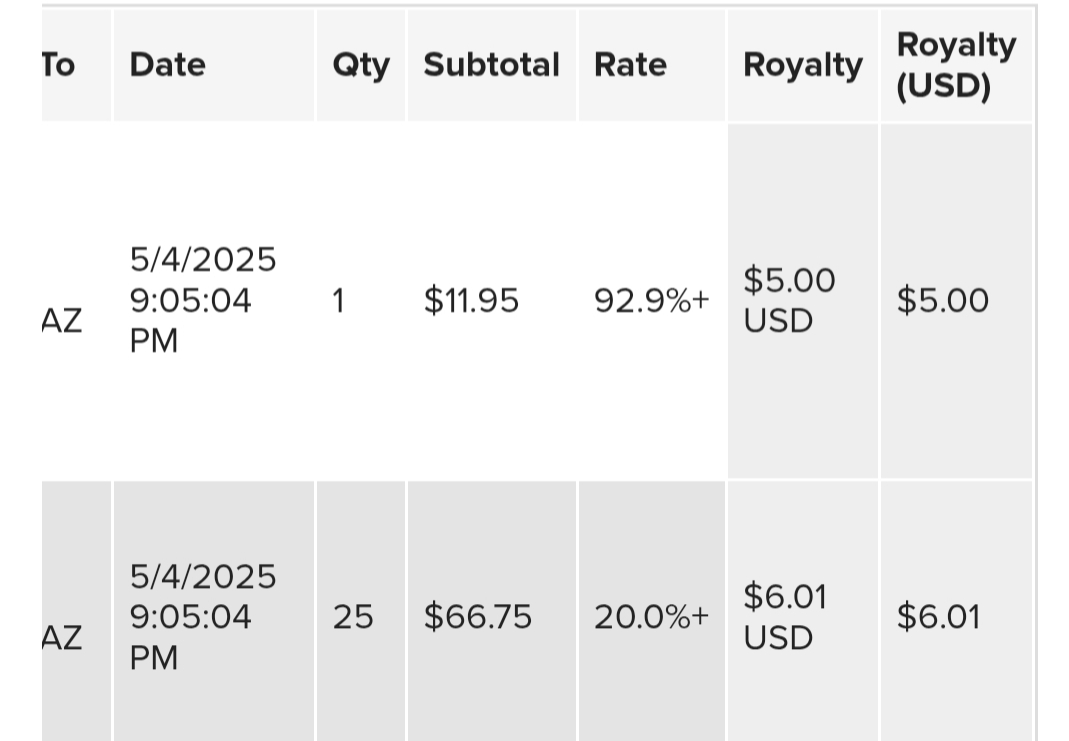Screen dimensions: 1069x741
Task: Click the Qty column header
Action: click(361, 66)
